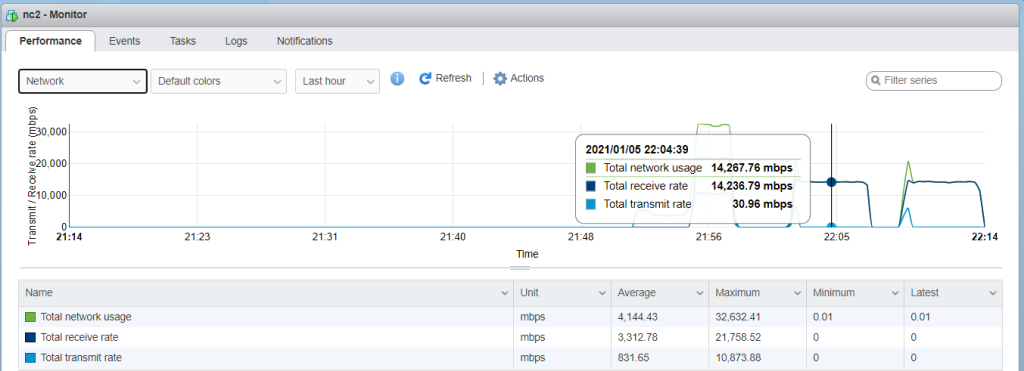Image resolution: width=1024 pixels, height=371 pixels.
Task: Expand the Name column header menu
Action: [504, 293]
